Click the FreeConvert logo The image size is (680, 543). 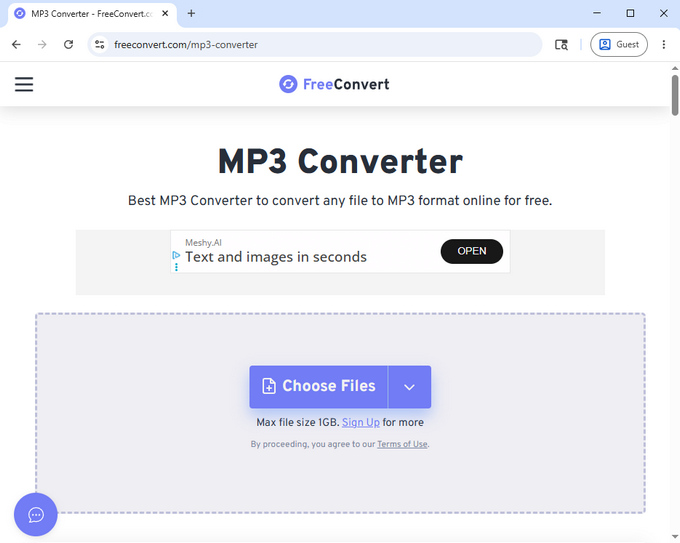[334, 84]
